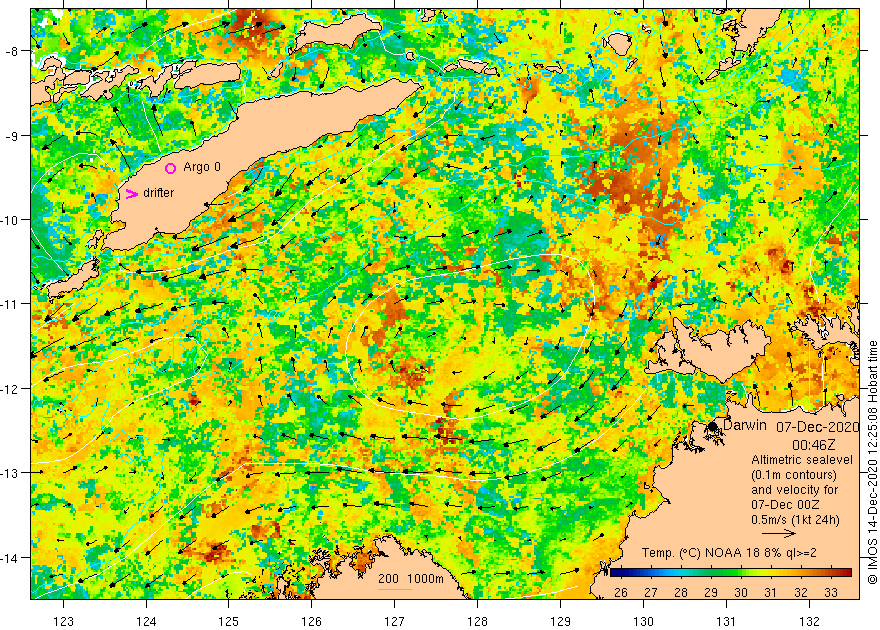Image resolution: width=880 pixels, height=630 pixels.
Task: Click the '00:46Z' time text
Action: [814, 445]
